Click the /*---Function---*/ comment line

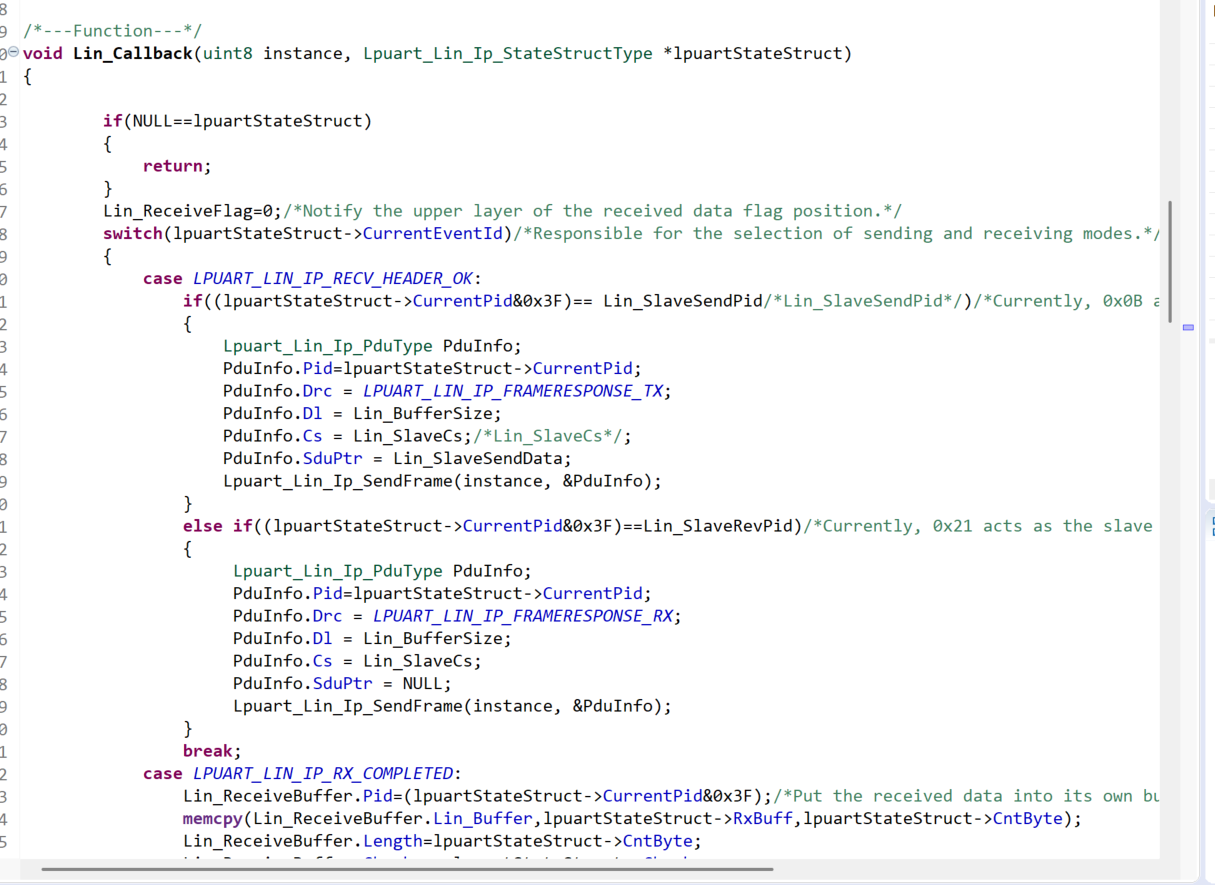tap(112, 31)
